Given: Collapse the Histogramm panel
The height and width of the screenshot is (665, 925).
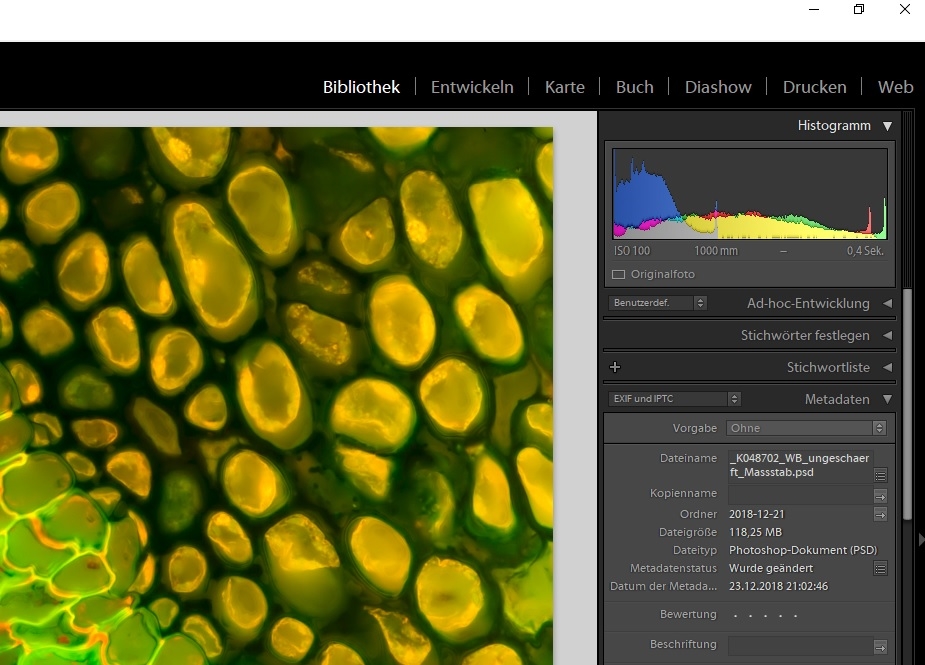Looking at the screenshot, I should 886,126.
